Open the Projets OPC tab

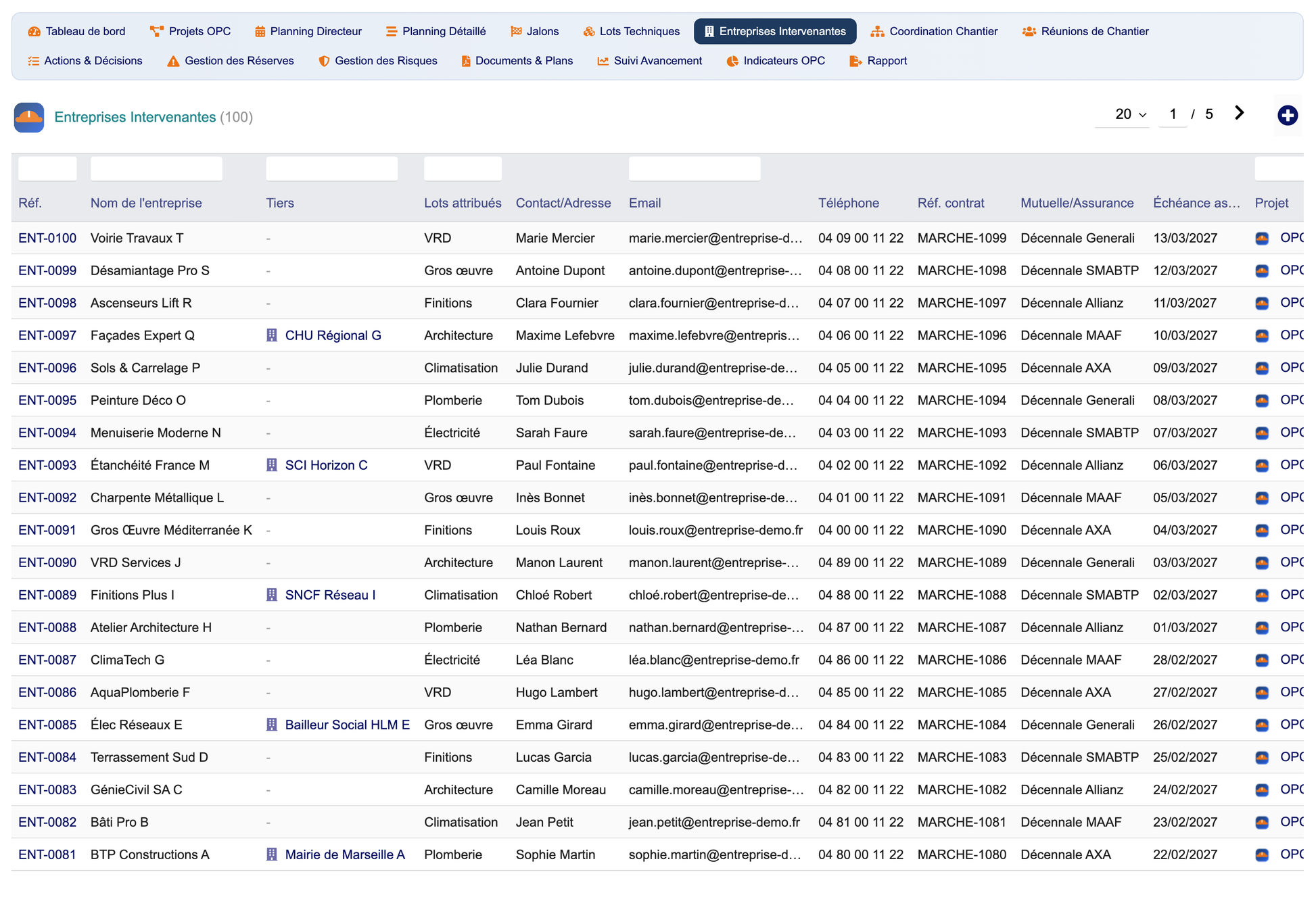pos(191,31)
